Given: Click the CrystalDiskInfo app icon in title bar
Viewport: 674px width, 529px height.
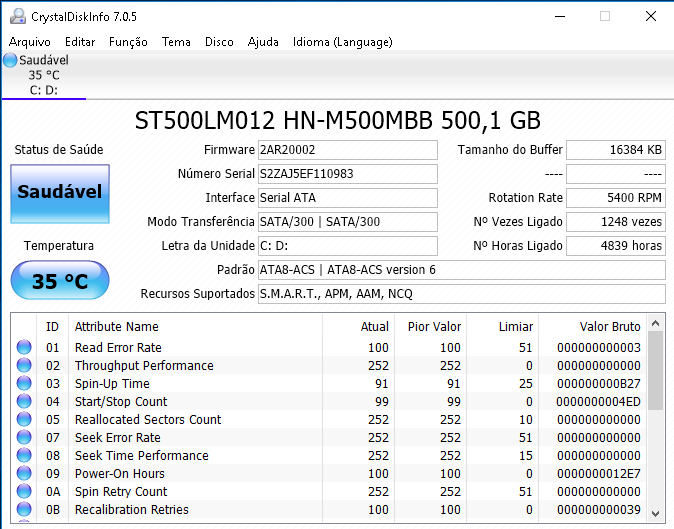Looking at the screenshot, I should coord(18,16).
